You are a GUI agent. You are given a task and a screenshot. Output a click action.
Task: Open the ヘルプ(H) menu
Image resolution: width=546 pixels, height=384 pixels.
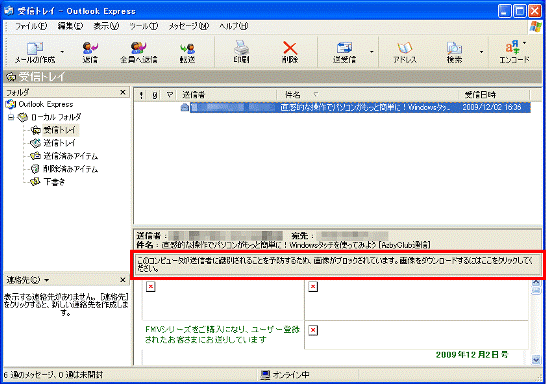[x=234, y=26]
